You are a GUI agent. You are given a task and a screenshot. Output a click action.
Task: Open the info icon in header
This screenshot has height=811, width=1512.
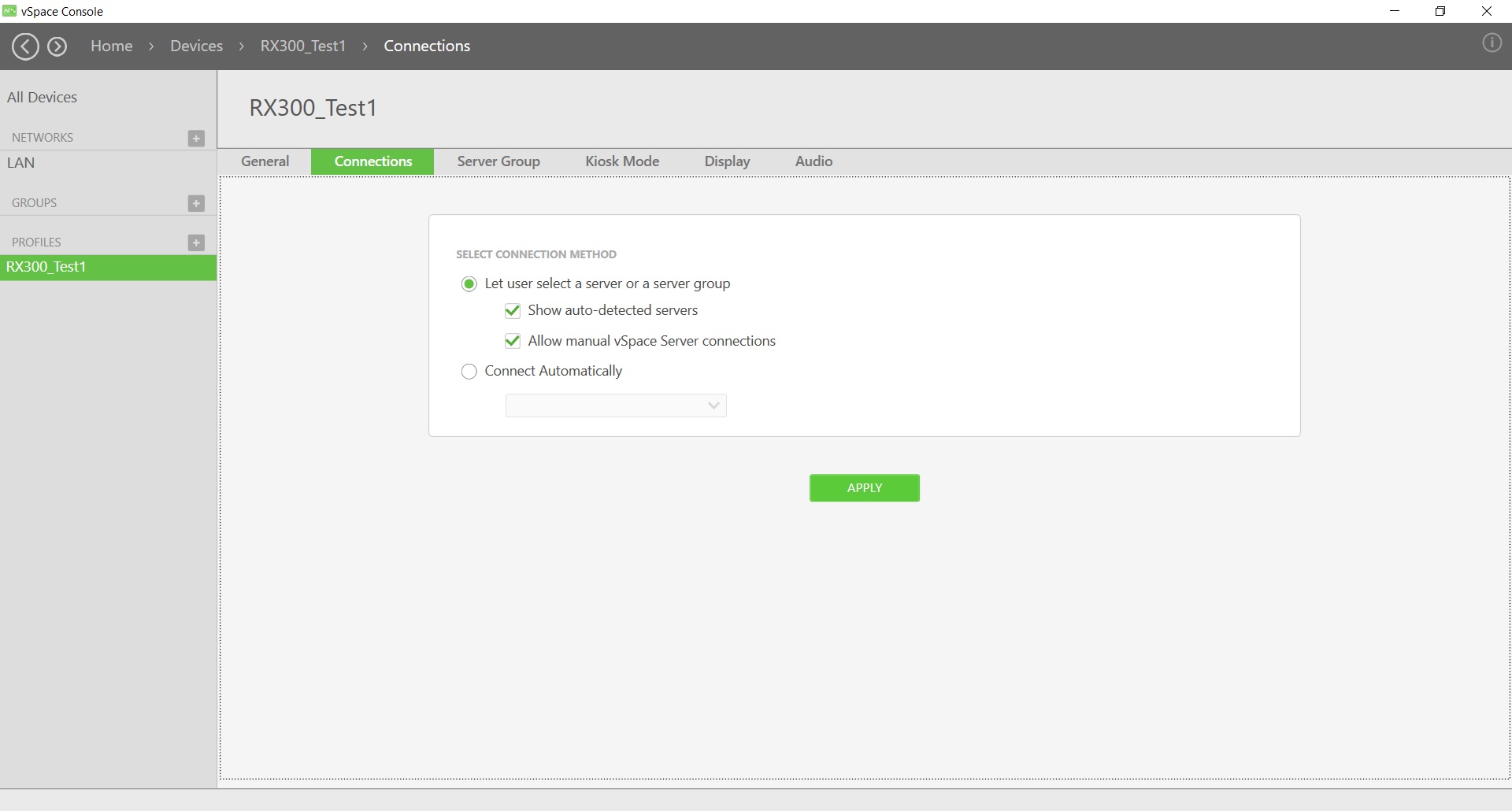point(1492,43)
